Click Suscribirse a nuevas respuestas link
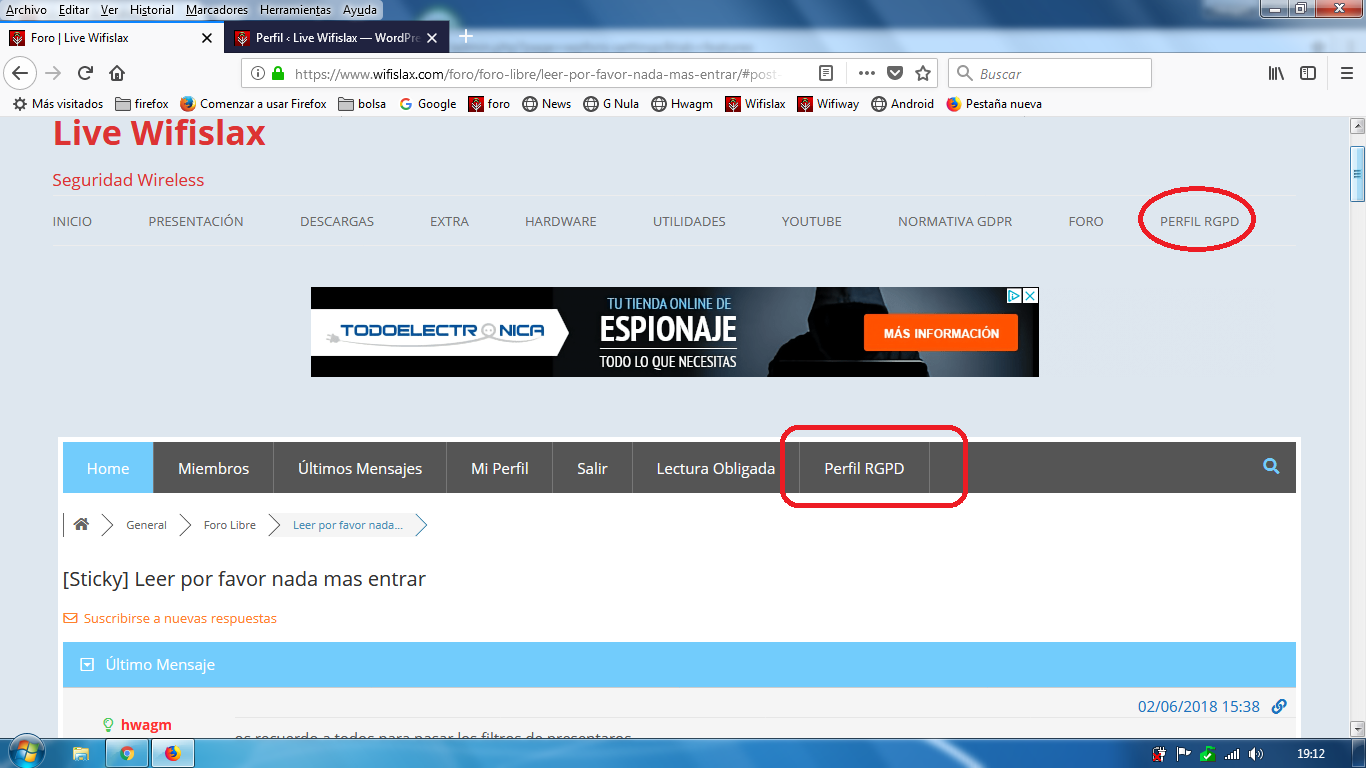This screenshot has width=1366, height=768. [x=179, y=618]
